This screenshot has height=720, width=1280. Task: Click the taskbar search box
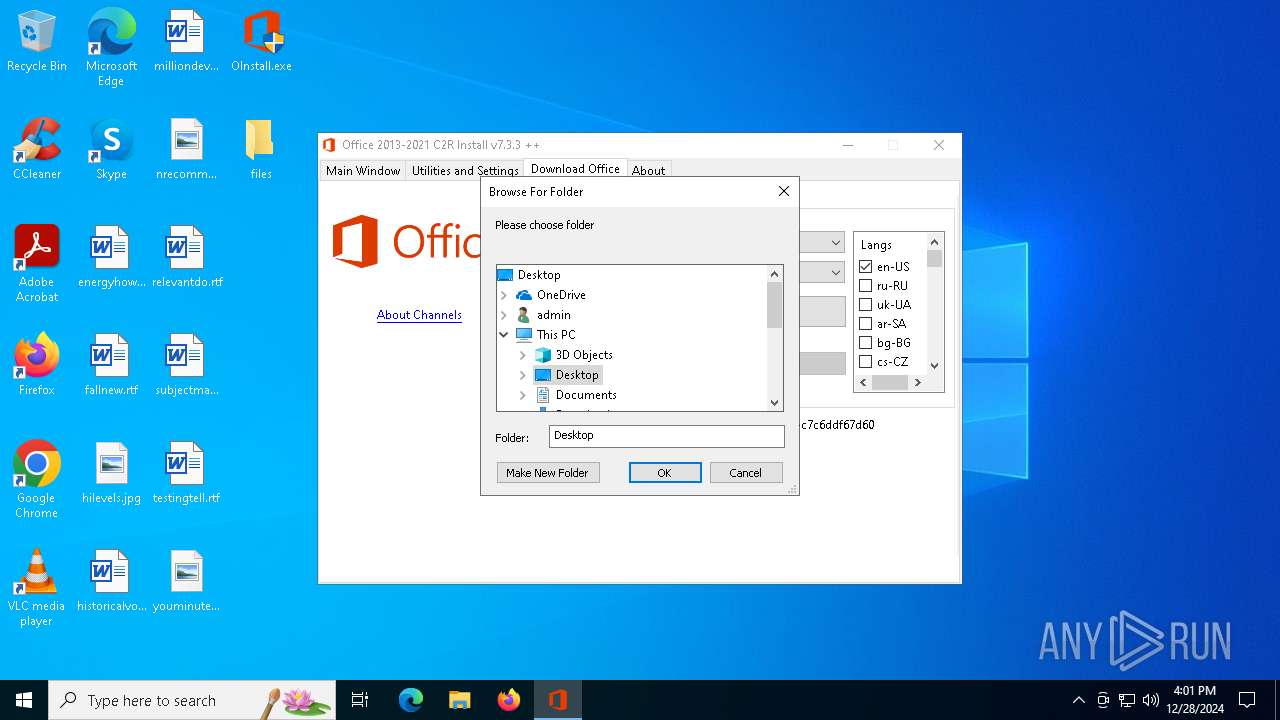192,700
